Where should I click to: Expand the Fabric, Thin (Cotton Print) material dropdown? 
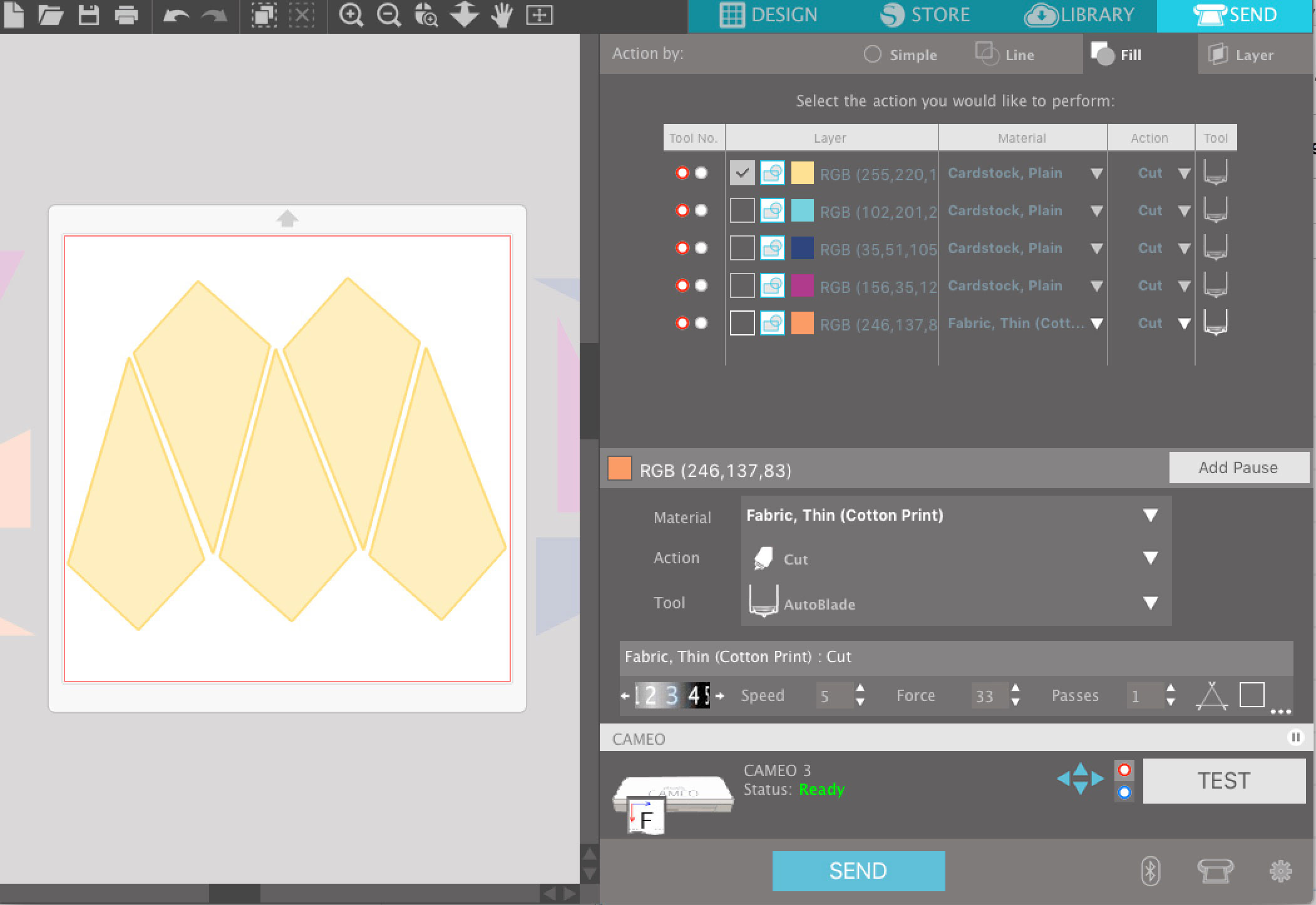tap(1150, 515)
